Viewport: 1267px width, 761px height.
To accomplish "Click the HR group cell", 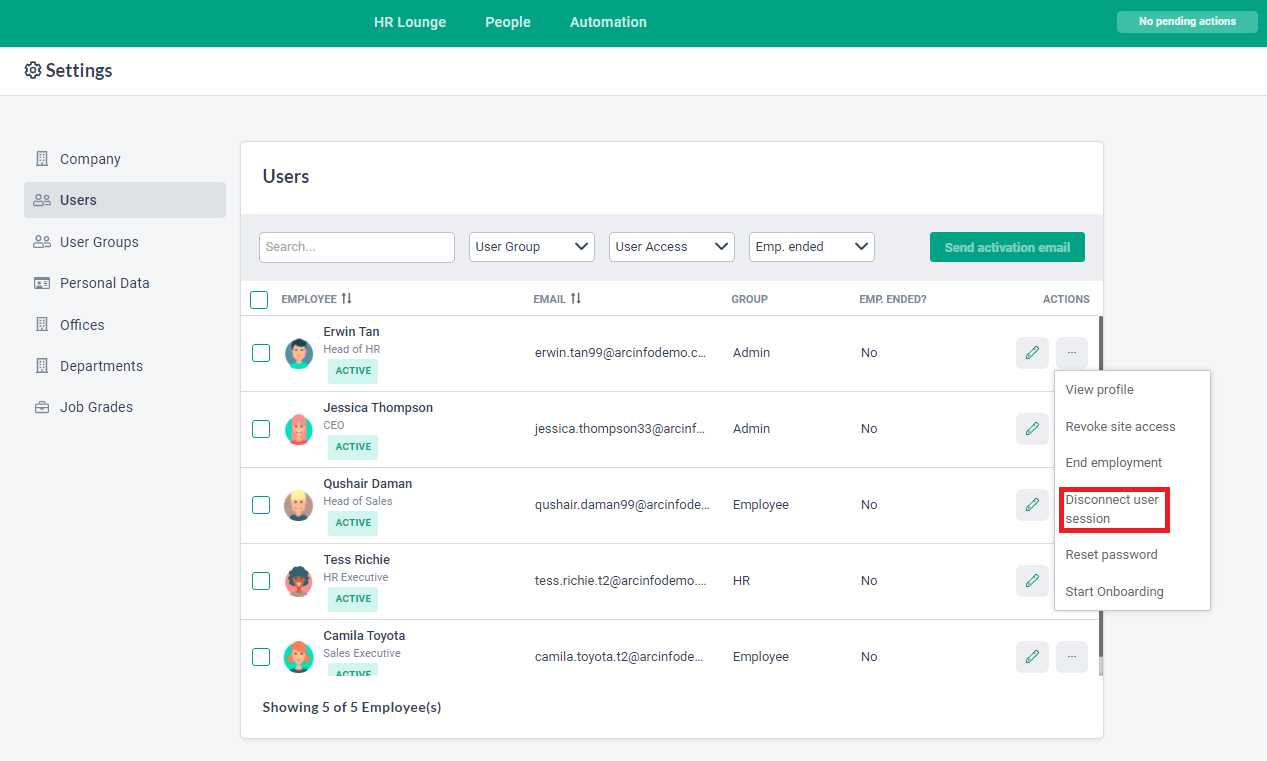I will pyautogui.click(x=741, y=581).
